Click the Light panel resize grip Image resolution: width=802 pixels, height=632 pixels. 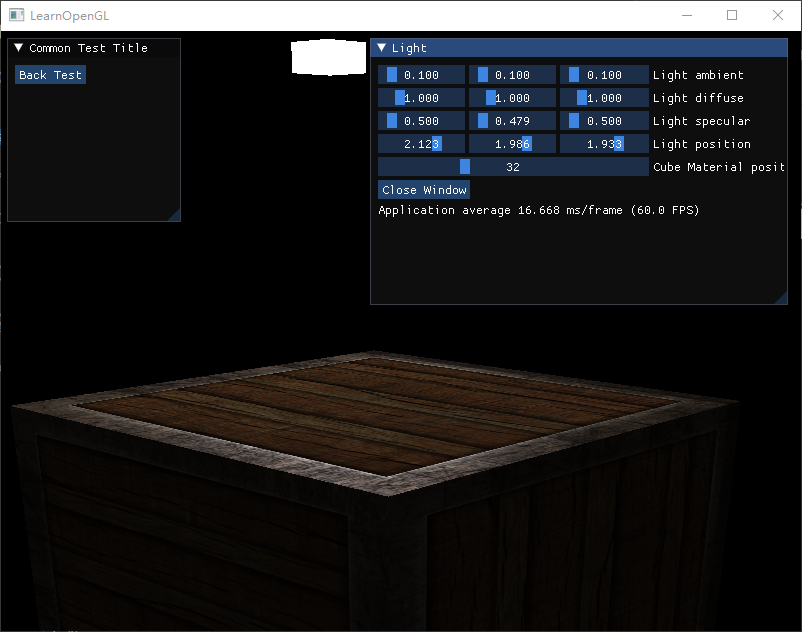[781, 298]
